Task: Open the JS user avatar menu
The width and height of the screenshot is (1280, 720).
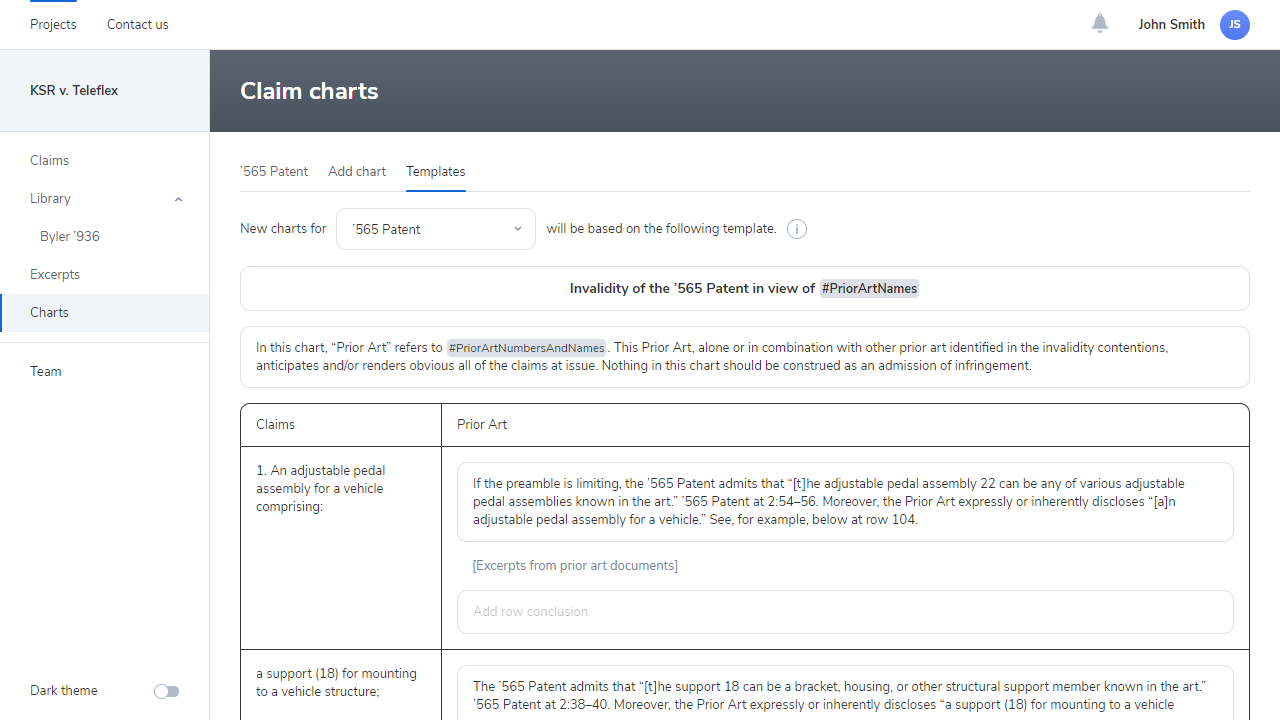Action: coord(1235,25)
